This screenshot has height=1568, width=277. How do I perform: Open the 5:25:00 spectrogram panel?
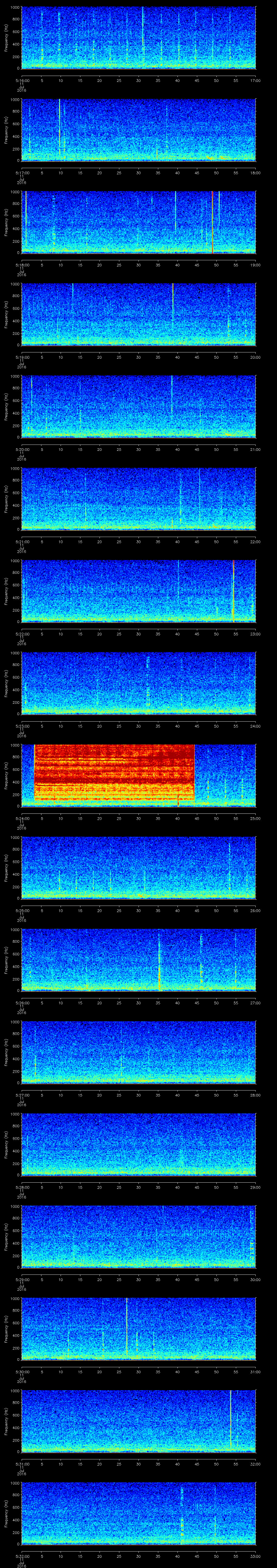click(138, 868)
